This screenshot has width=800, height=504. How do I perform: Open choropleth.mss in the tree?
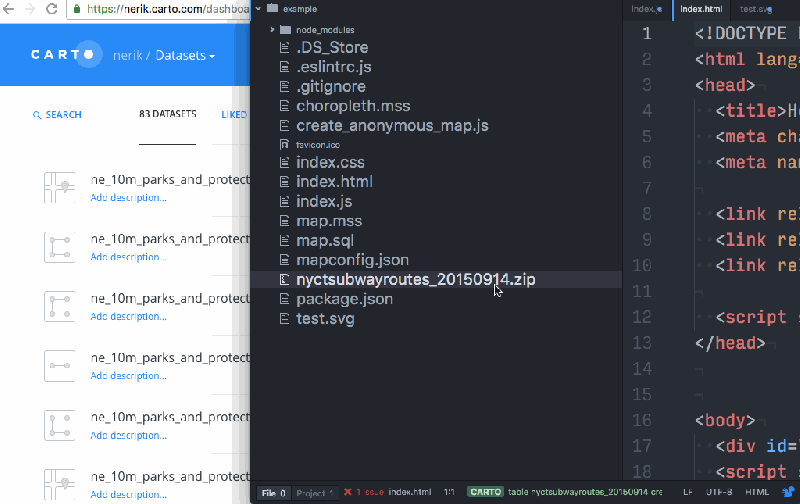click(x=353, y=106)
